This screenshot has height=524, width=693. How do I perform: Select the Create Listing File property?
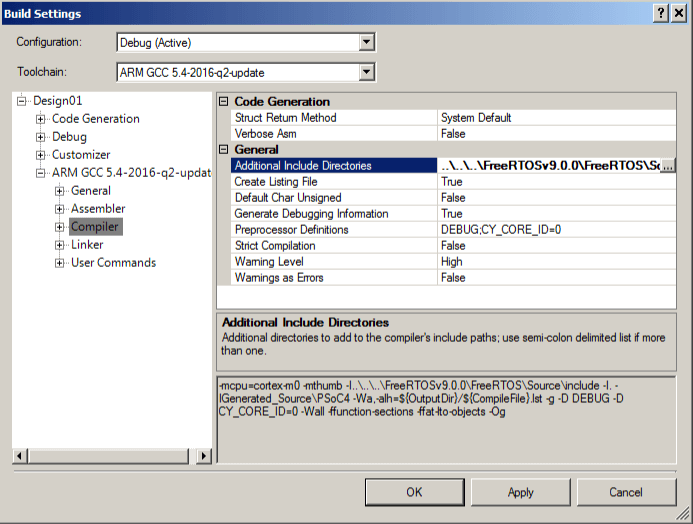pyautogui.click(x=334, y=182)
